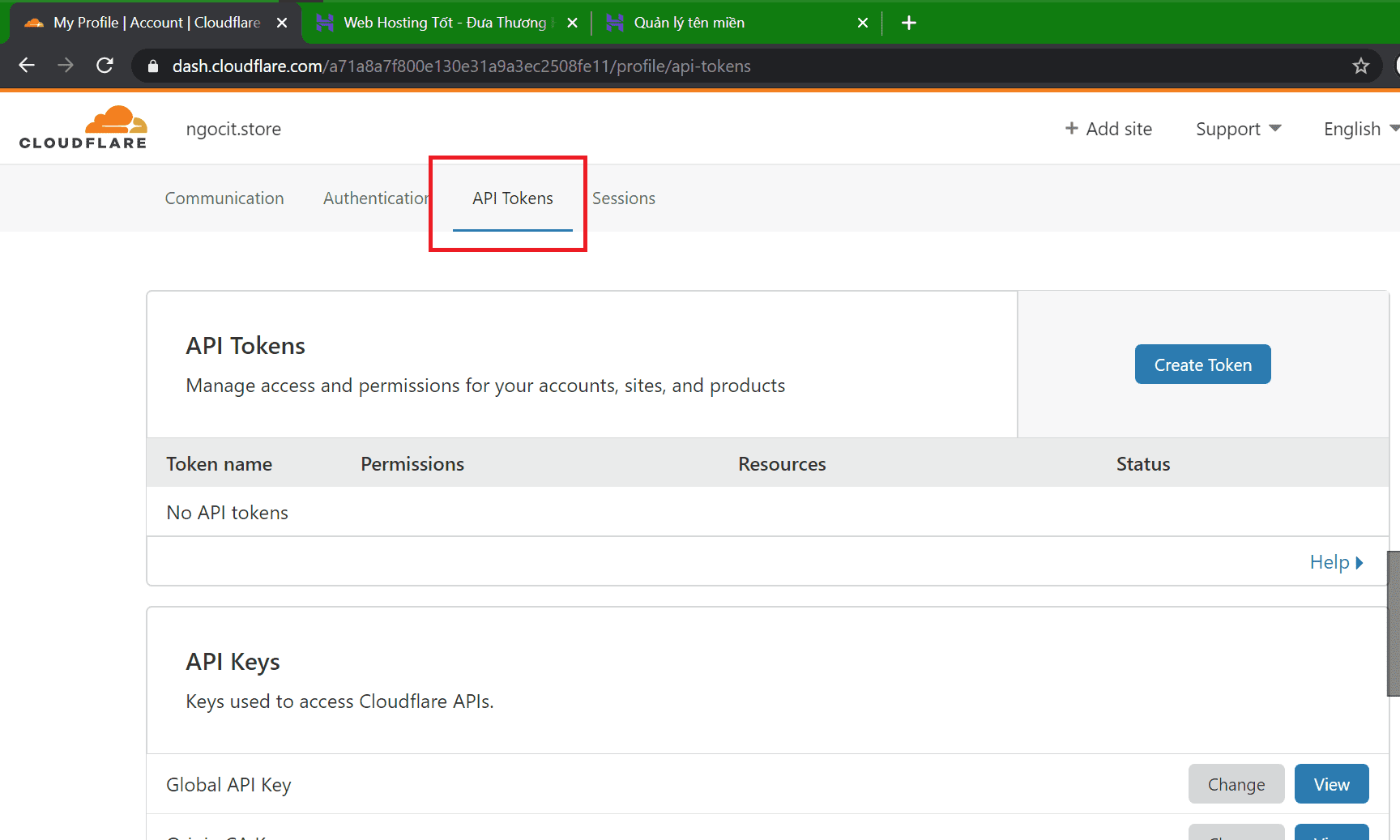Click the site lock icon in address bar
Viewport: 1400px width, 840px height.
pos(153,66)
